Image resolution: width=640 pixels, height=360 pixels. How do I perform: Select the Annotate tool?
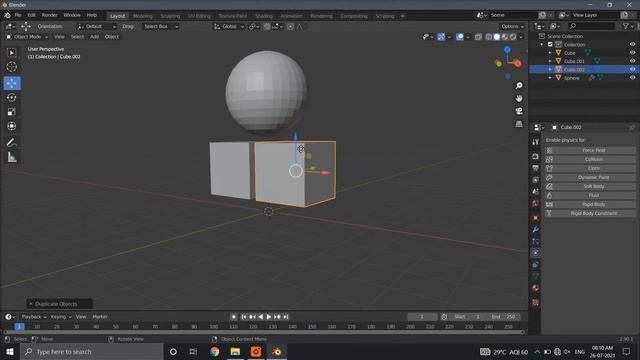coord(11,142)
